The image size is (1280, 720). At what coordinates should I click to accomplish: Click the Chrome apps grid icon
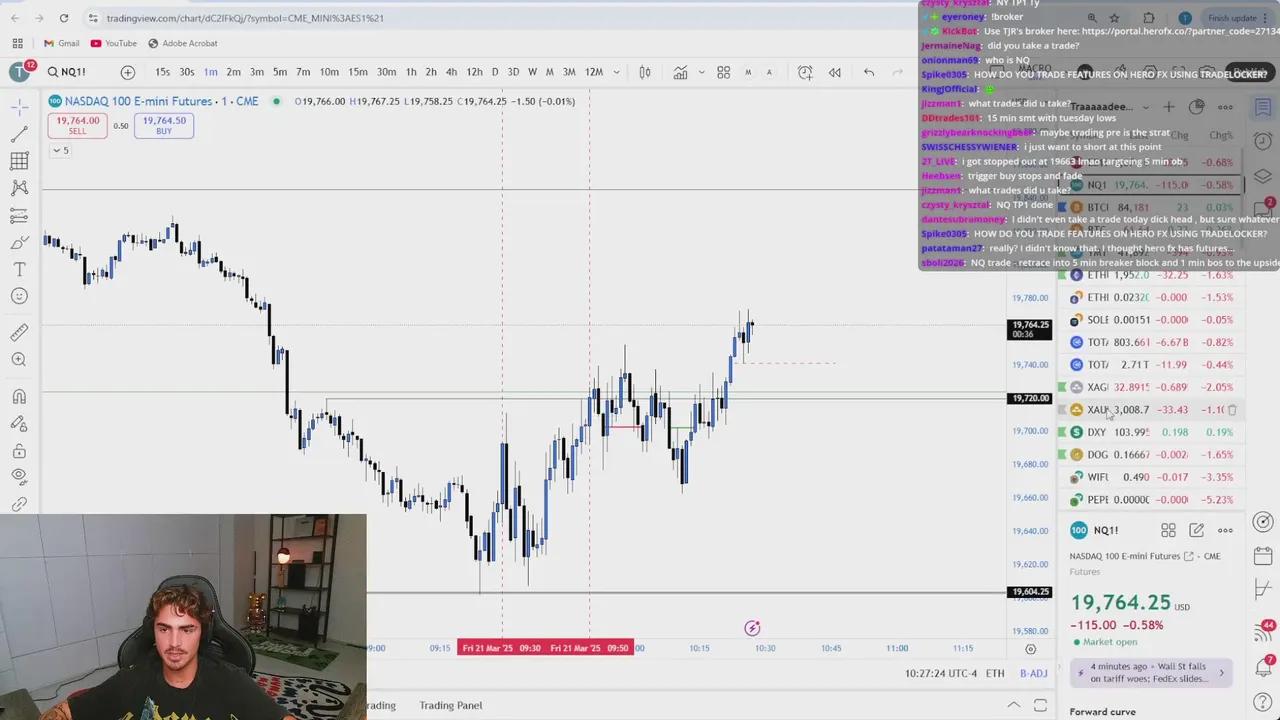coord(17,43)
